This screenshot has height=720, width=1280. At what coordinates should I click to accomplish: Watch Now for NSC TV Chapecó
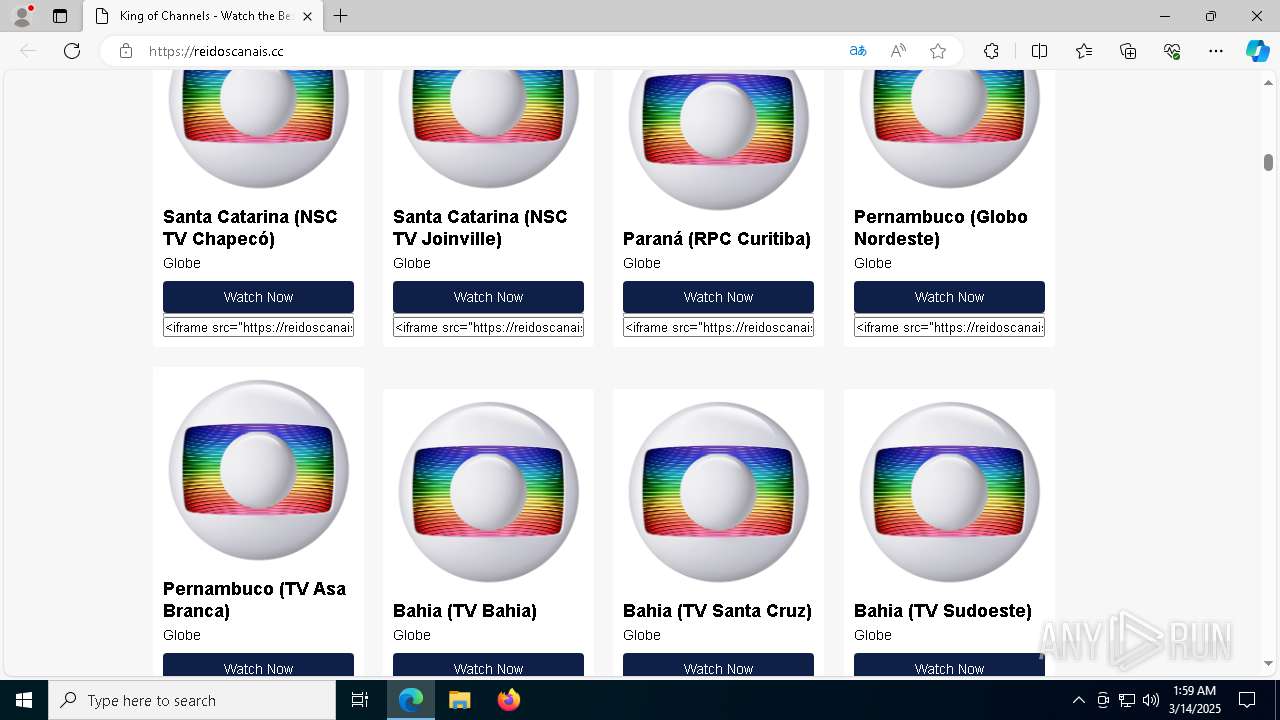point(258,297)
